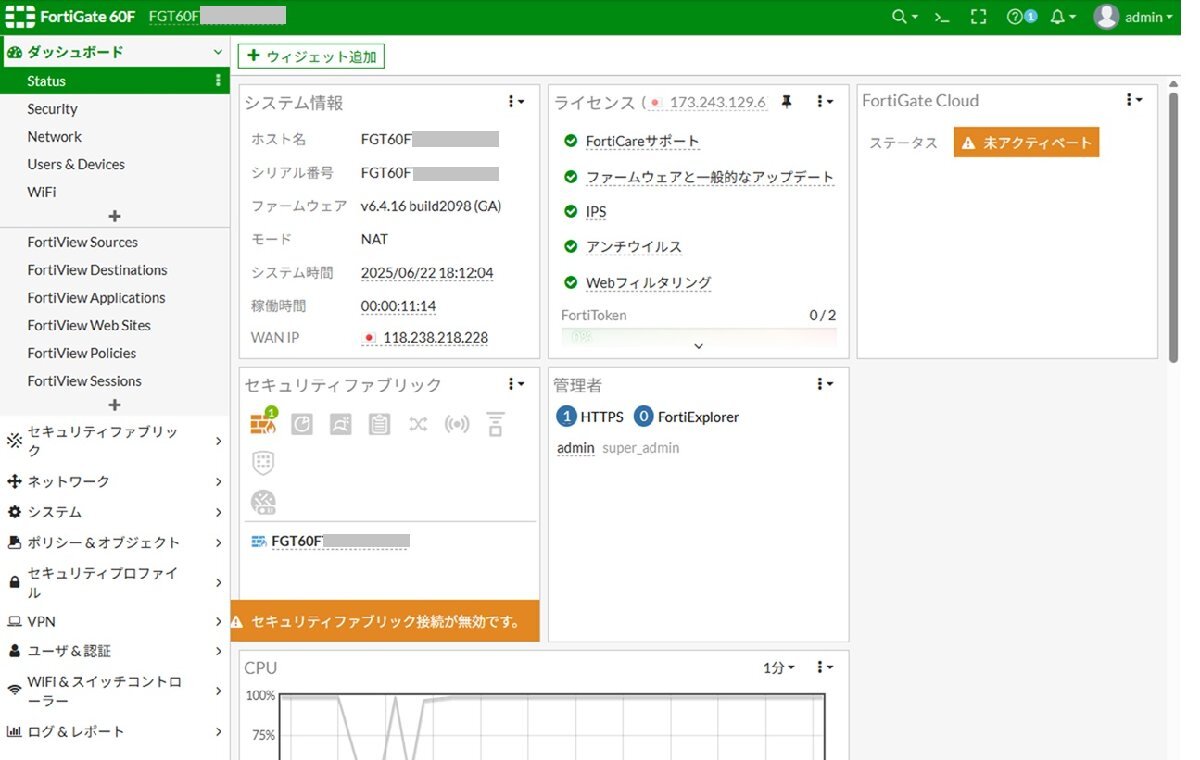Click the wireless FortiAP icon

click(x=457, y=425)
